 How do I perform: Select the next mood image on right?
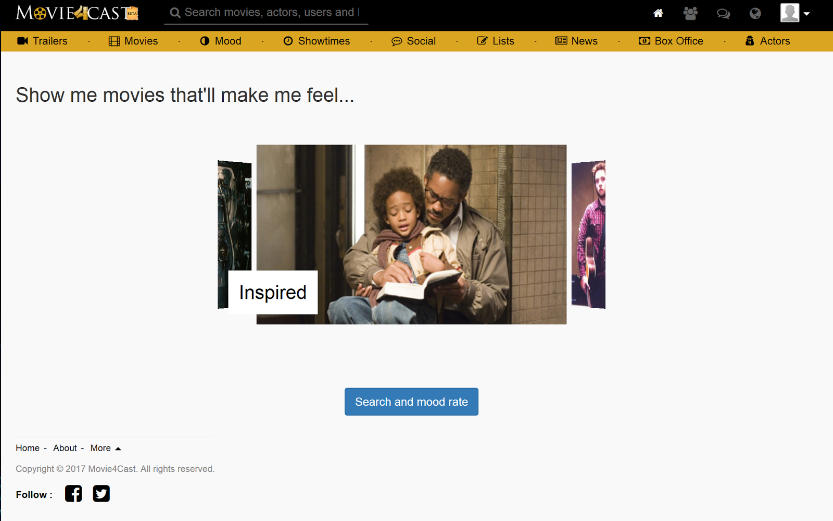pyautogui.click(x=588, y=234)
